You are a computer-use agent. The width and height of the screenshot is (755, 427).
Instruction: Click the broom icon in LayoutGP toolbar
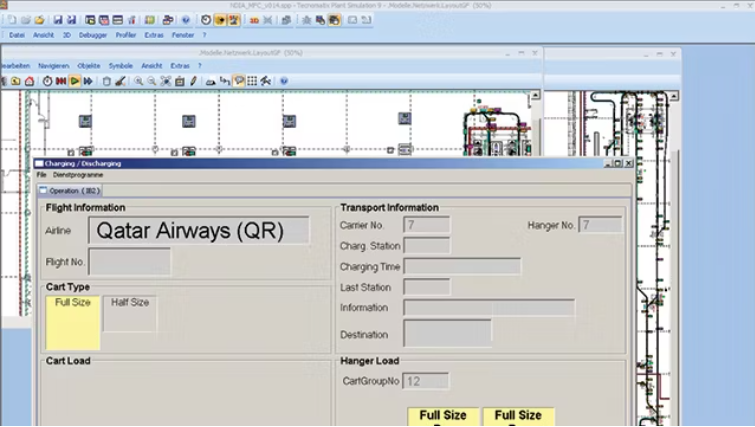point(120,81)
